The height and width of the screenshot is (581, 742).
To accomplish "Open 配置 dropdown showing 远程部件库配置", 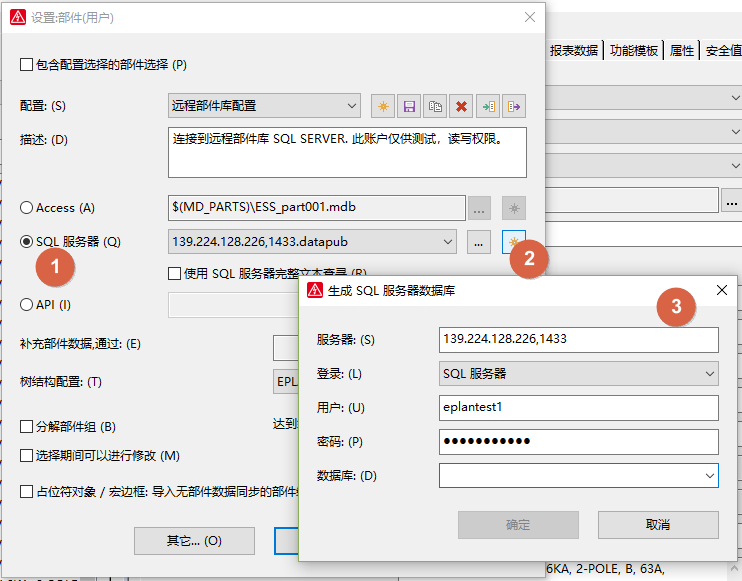I will click(x=264, y=106).
